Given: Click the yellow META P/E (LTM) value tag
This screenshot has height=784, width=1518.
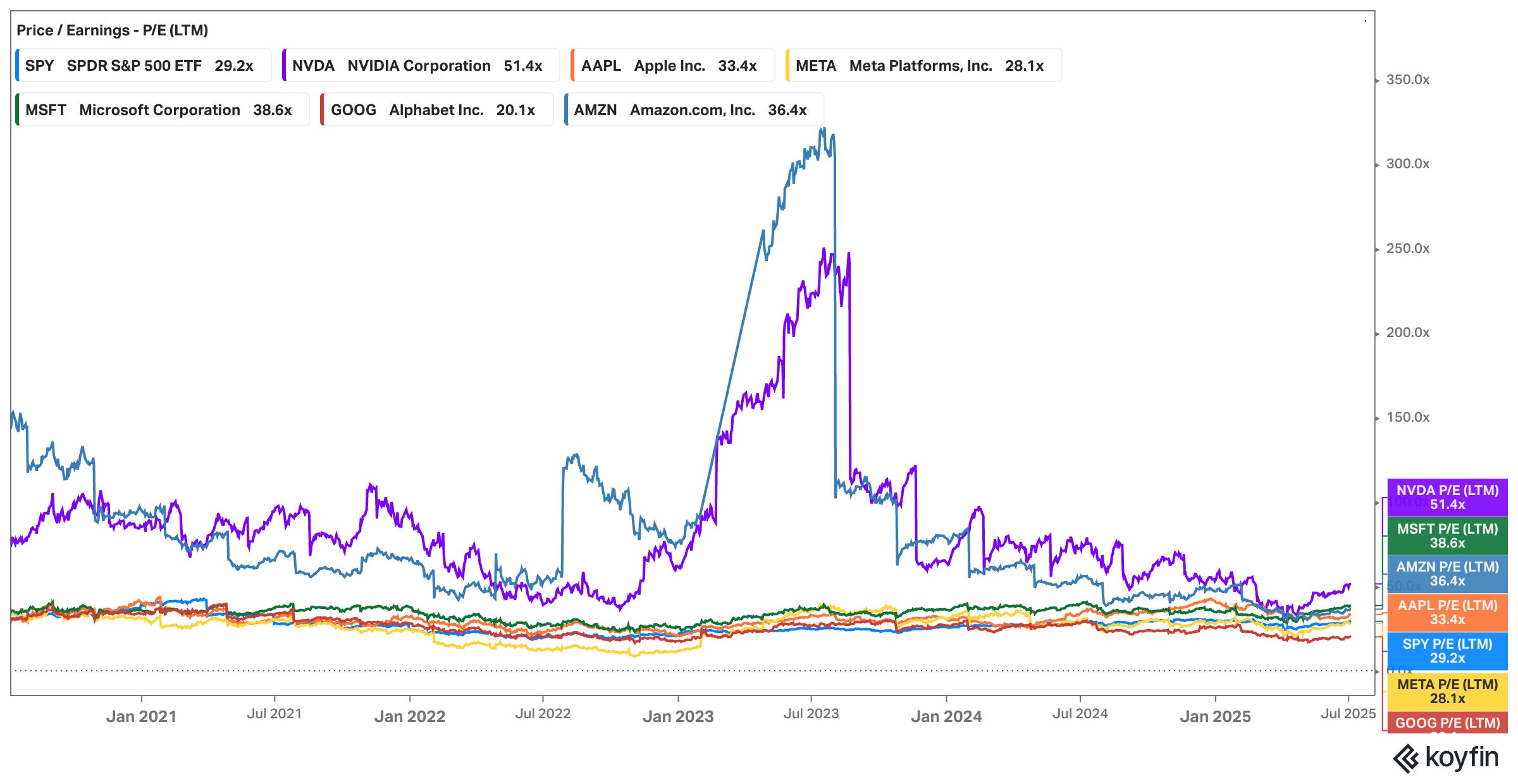Looking at the screenshot, I should pyautogui.click(x=1447, y=691).
